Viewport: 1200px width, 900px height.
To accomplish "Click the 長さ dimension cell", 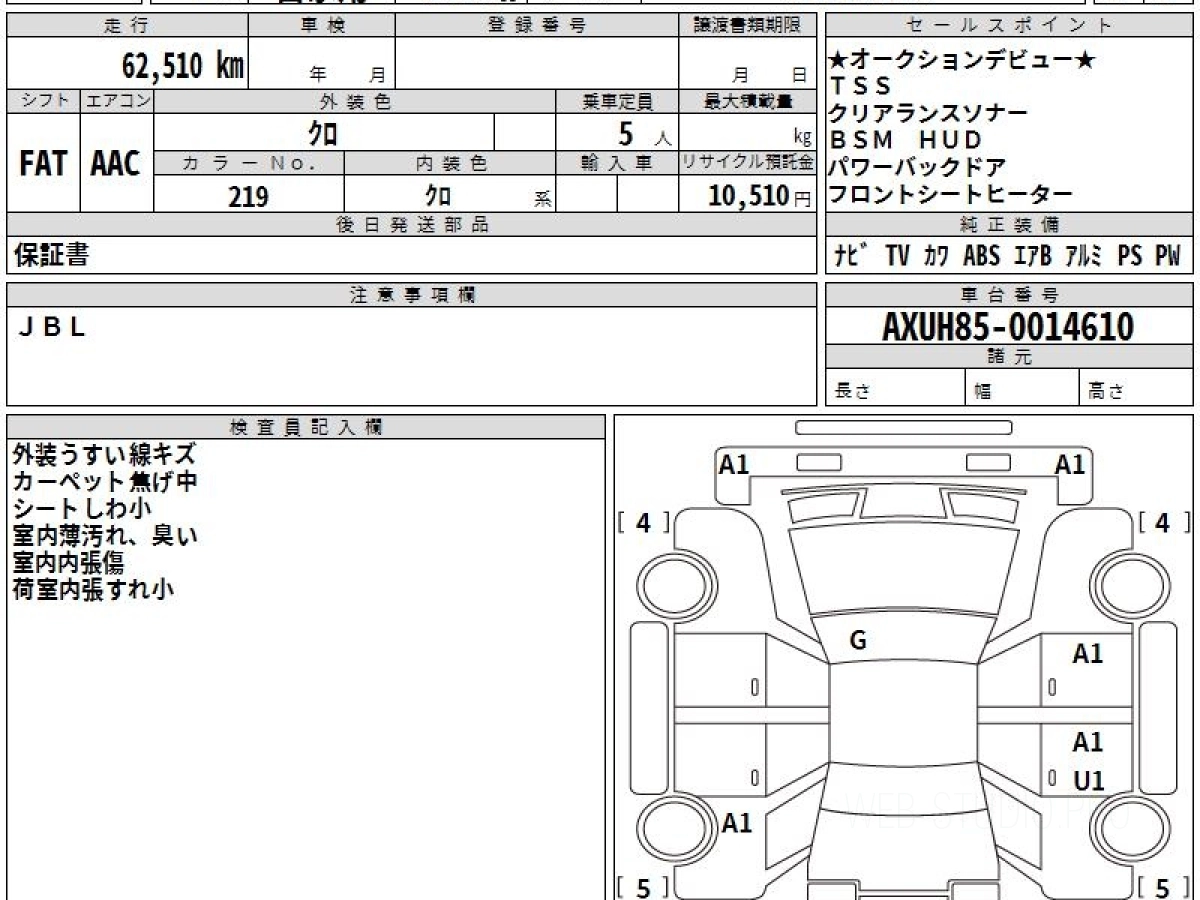I will point(895,388).
